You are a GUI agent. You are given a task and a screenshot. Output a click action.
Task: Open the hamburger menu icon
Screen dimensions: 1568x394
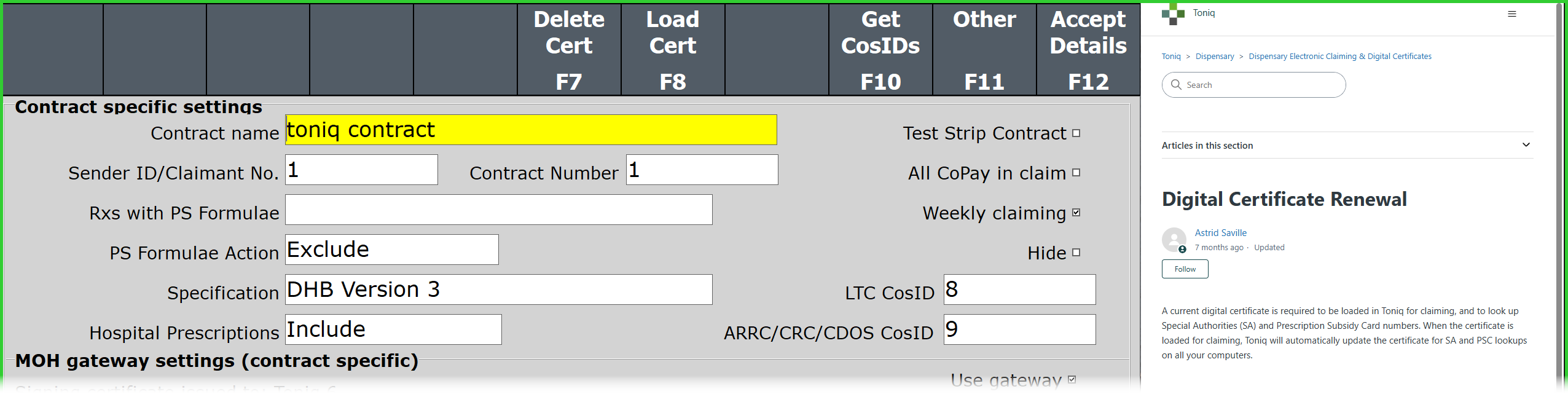pyautogui.click(x=1512, y=14)
